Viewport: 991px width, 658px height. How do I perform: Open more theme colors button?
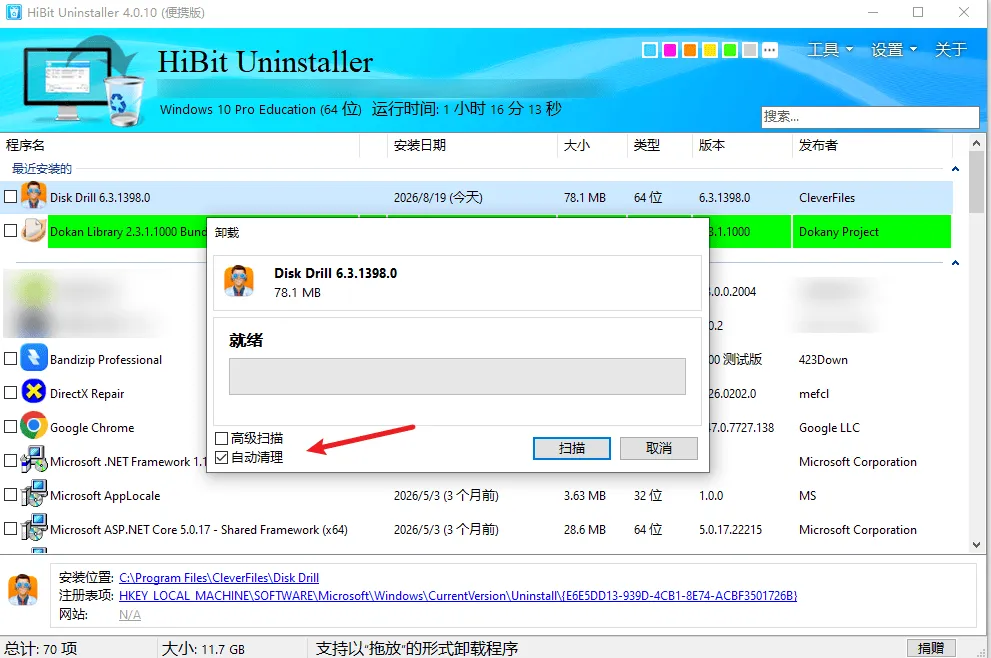[770, 50]
